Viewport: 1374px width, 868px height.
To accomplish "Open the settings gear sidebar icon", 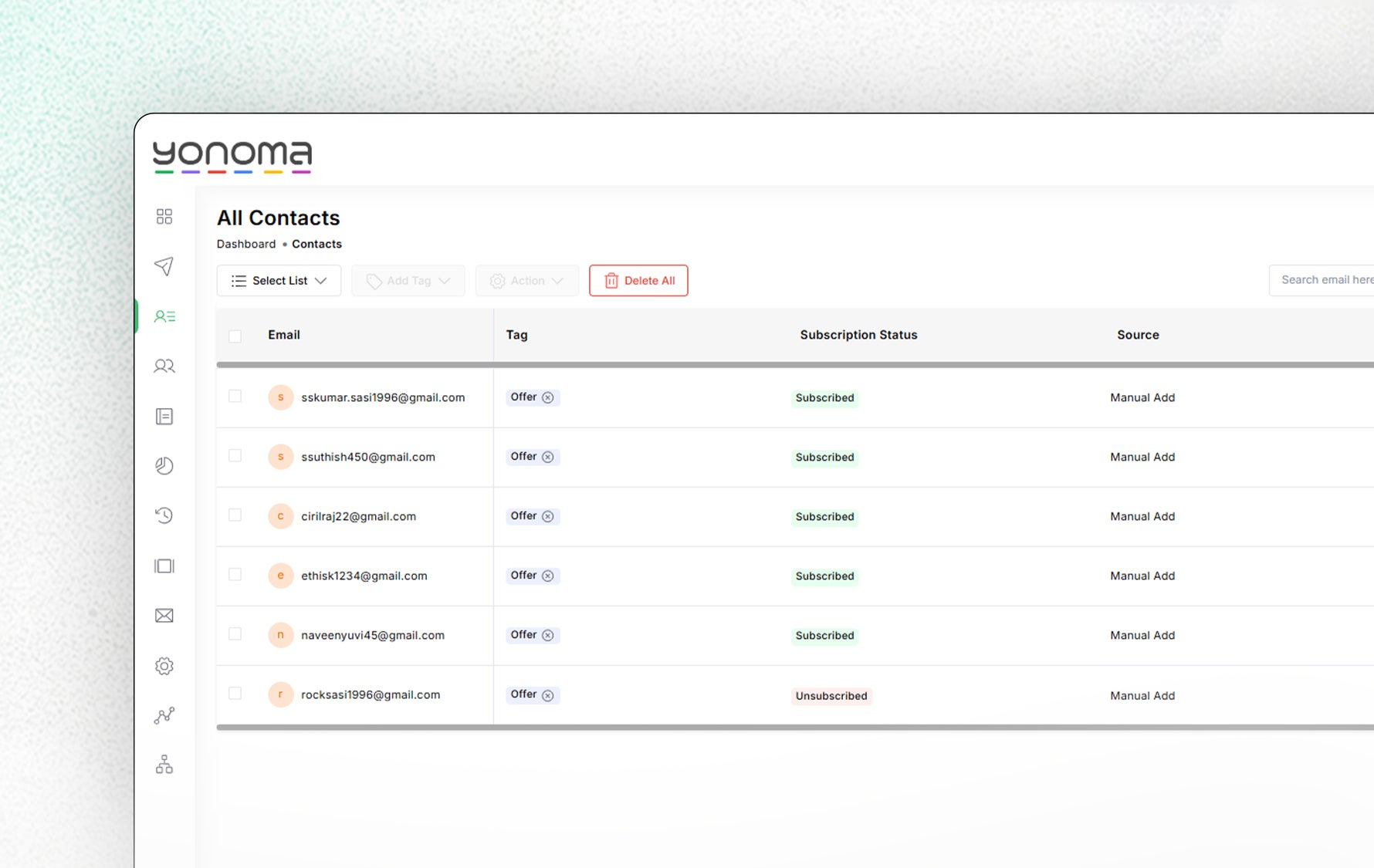I will click(164, 666).
